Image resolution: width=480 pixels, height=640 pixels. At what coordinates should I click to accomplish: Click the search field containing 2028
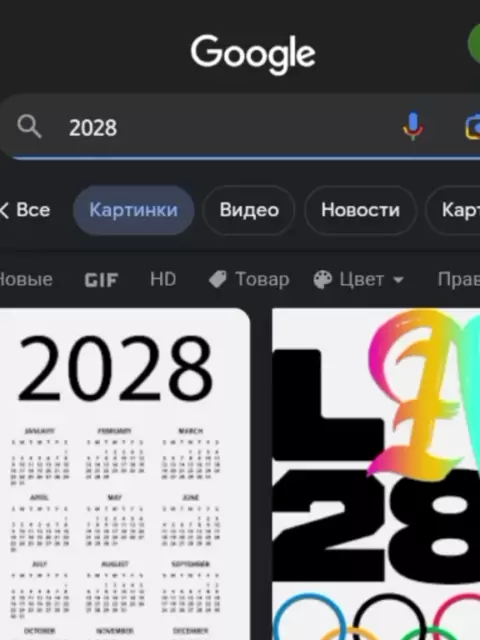pyautogui.click(x=240, y=127)
